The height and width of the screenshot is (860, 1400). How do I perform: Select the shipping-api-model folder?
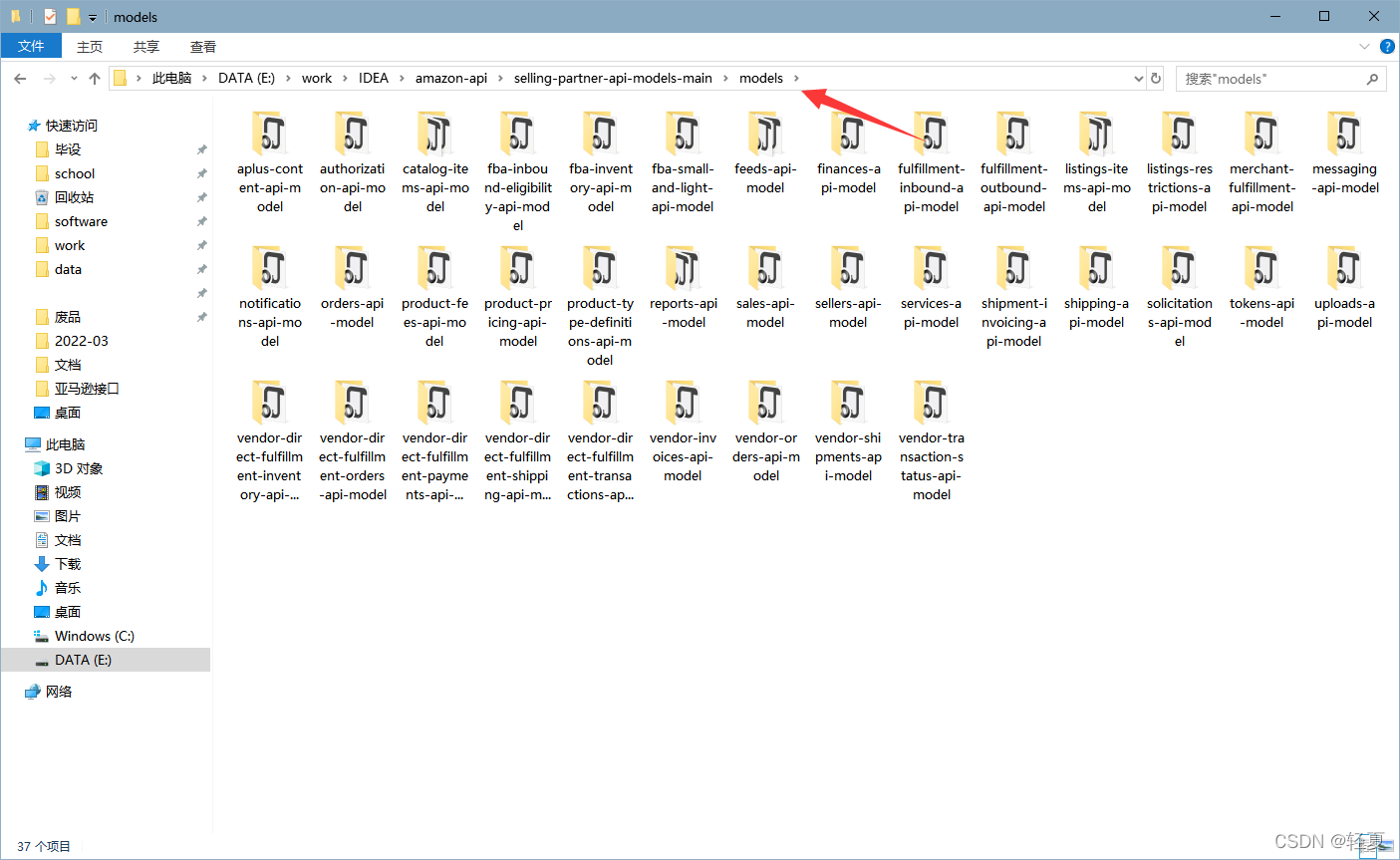tap(1097, 287)
